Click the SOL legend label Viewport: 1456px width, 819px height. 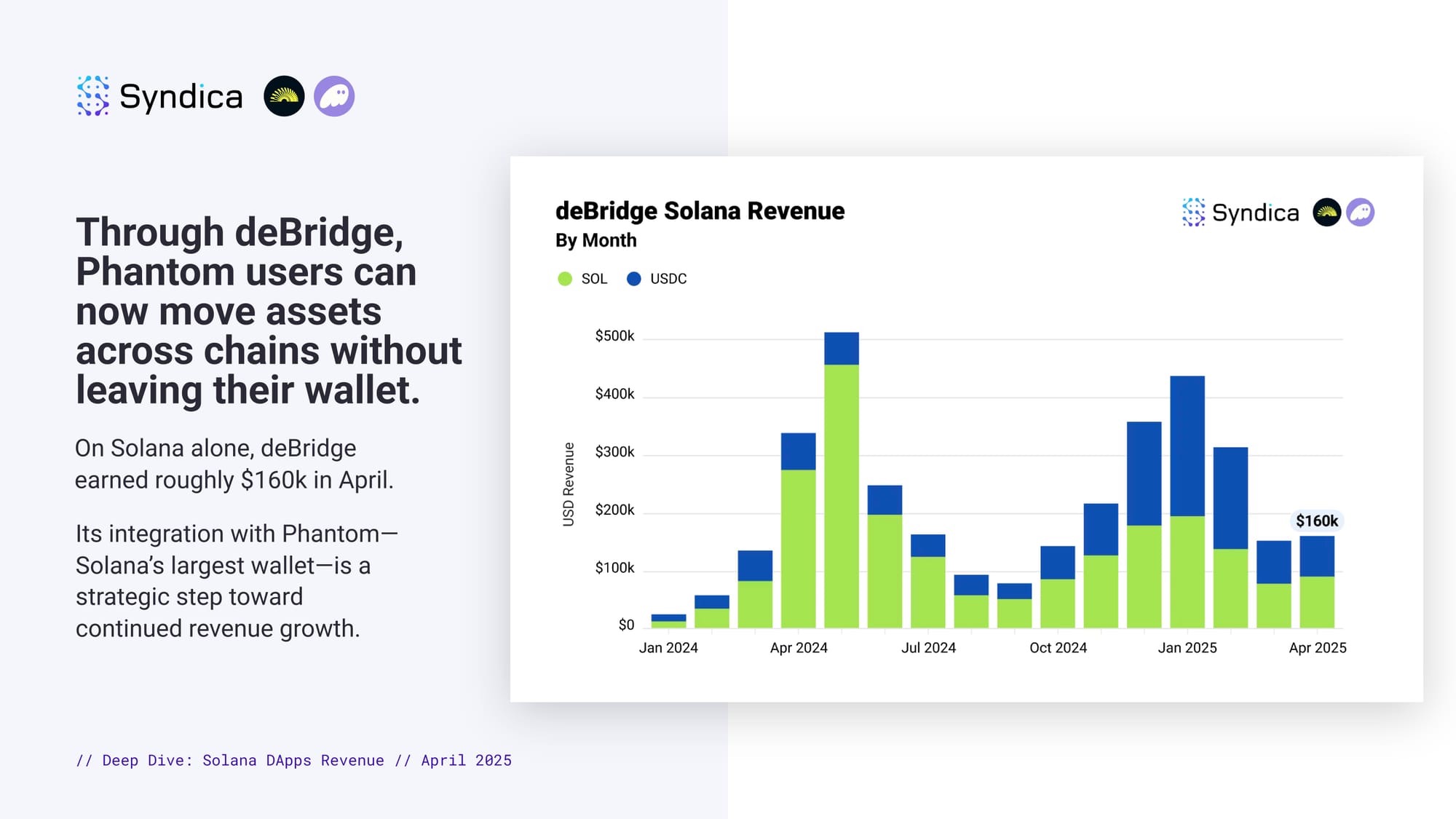click(594, 279)
